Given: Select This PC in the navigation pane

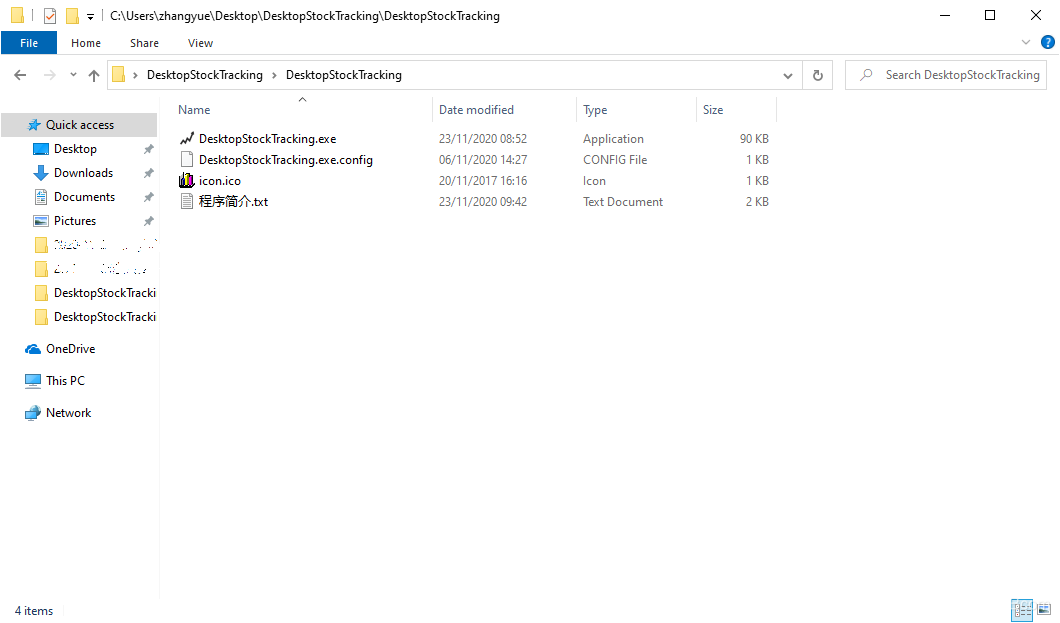Looking at the screenshot, I should tap(66, 380).
